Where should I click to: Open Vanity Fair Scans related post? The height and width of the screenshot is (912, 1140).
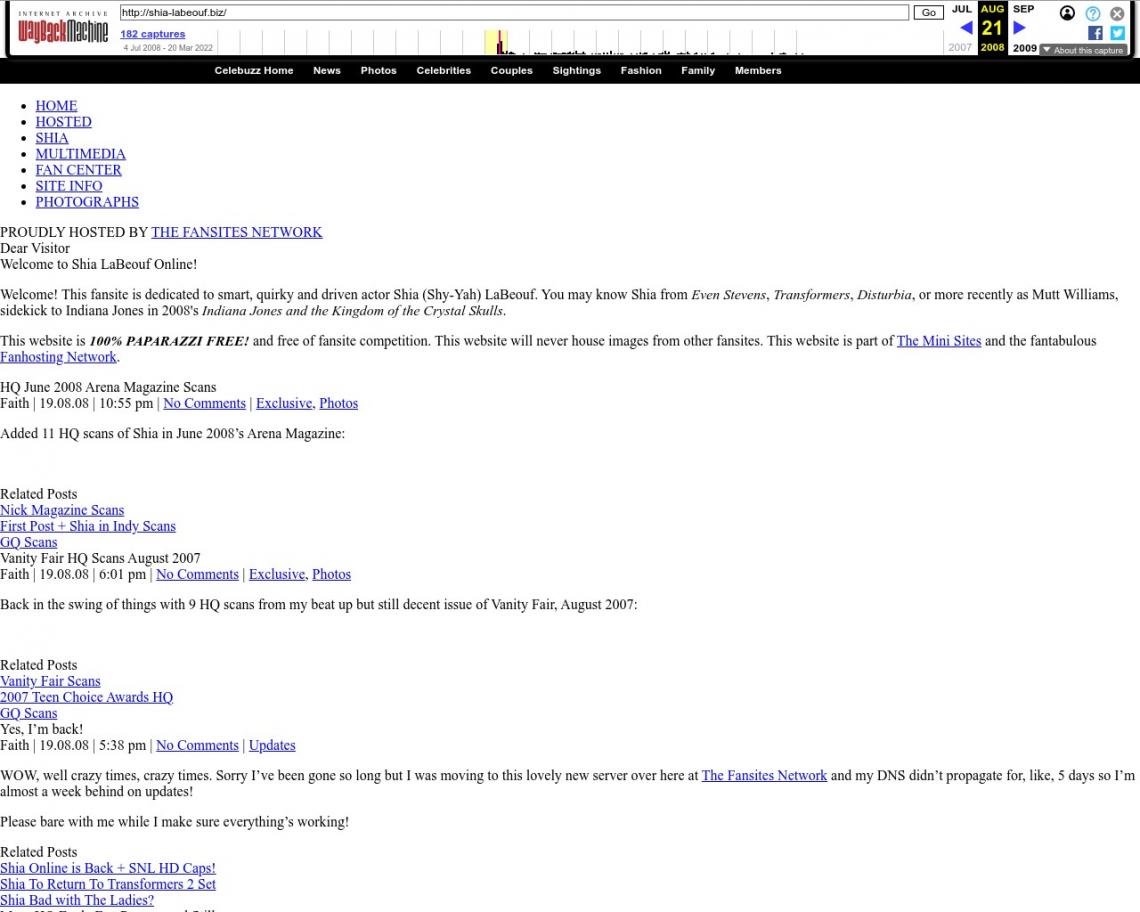click(50, 681)
